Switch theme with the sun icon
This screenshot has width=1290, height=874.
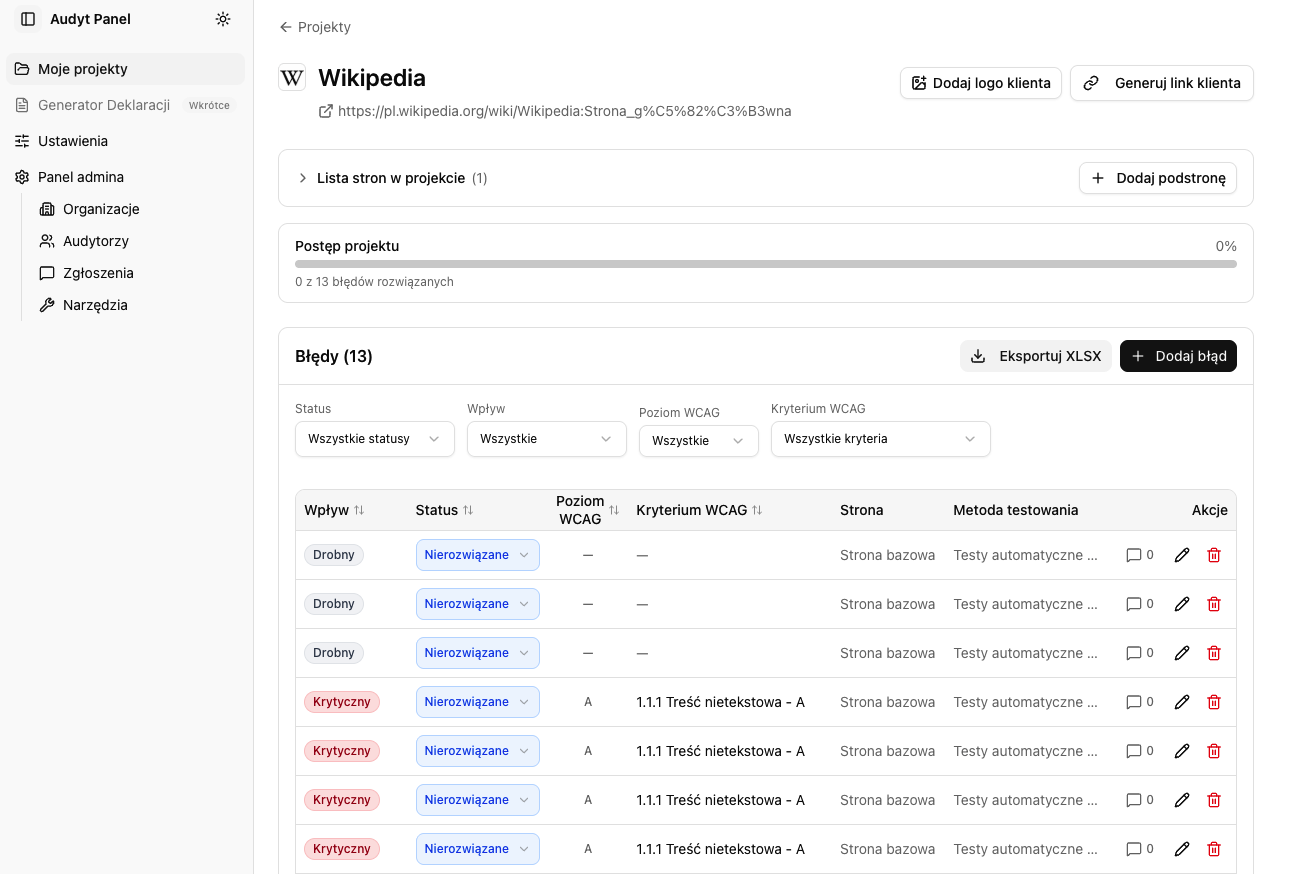[223, 19]
